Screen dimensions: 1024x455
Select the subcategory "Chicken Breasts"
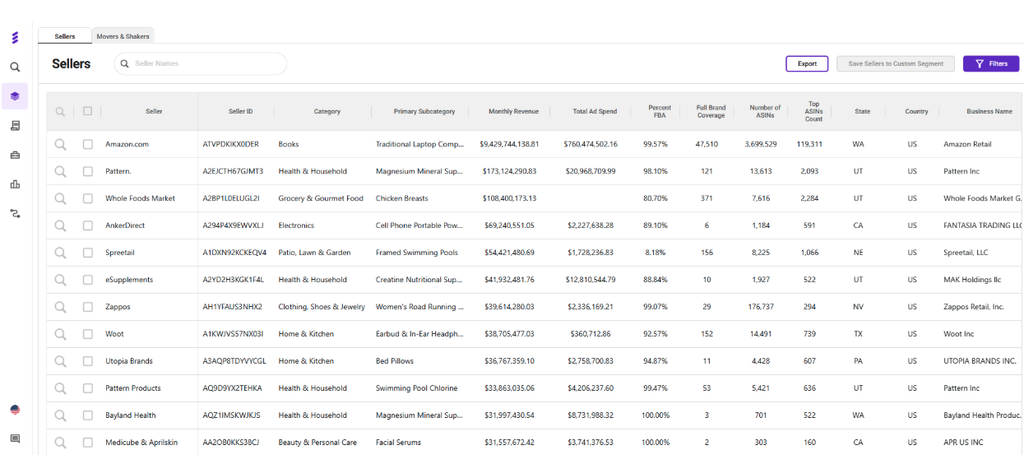pyautogui.click(x=402, y=198)
